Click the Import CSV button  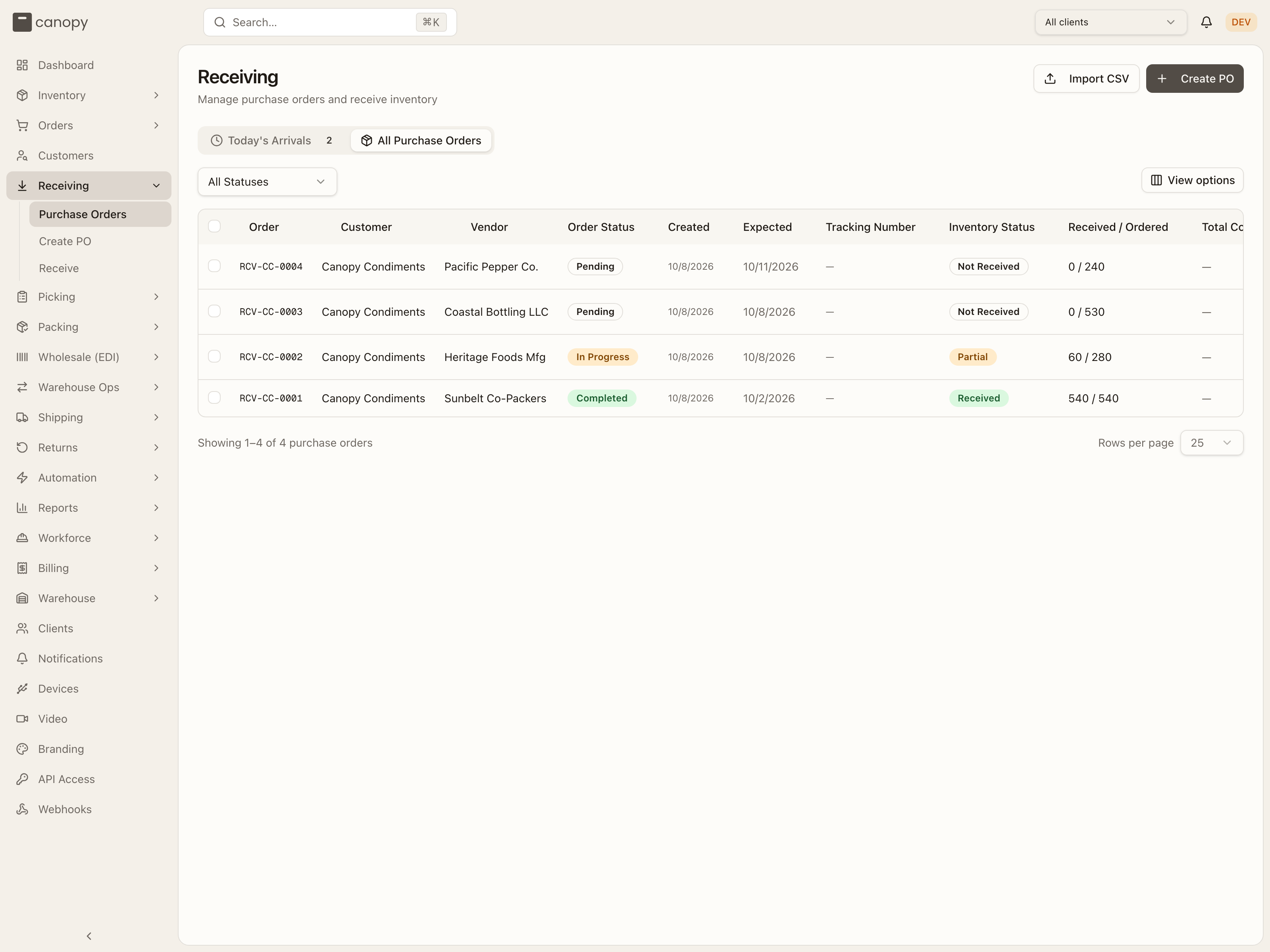[1086, 79]
